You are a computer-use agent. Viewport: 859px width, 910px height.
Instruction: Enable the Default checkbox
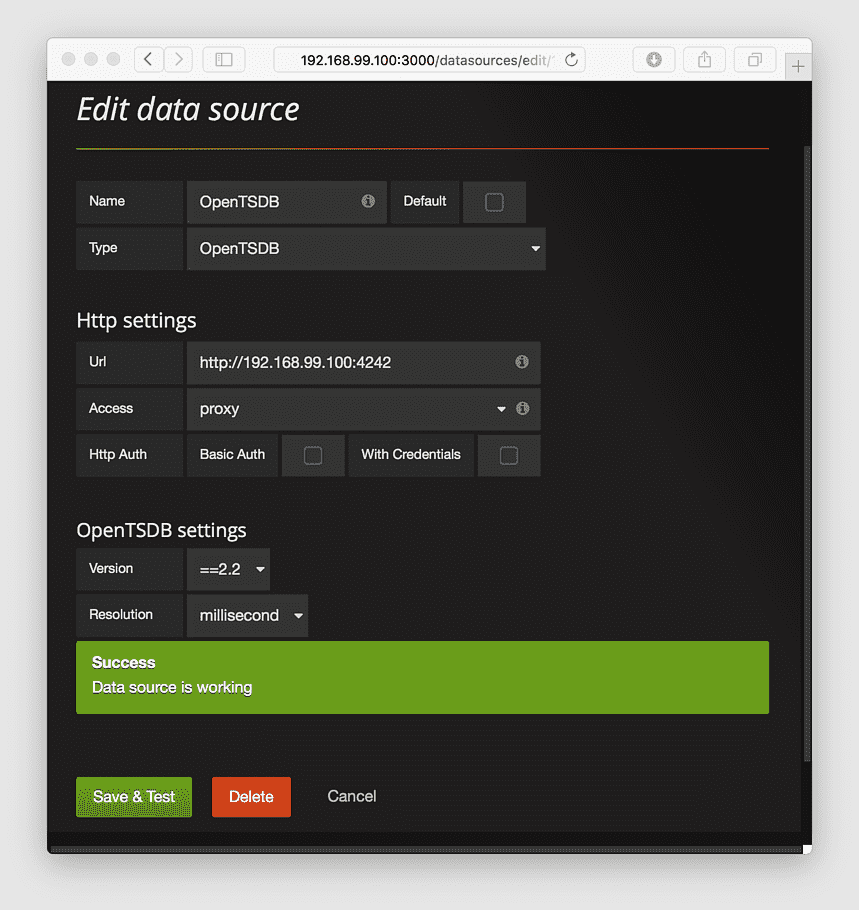494,201
